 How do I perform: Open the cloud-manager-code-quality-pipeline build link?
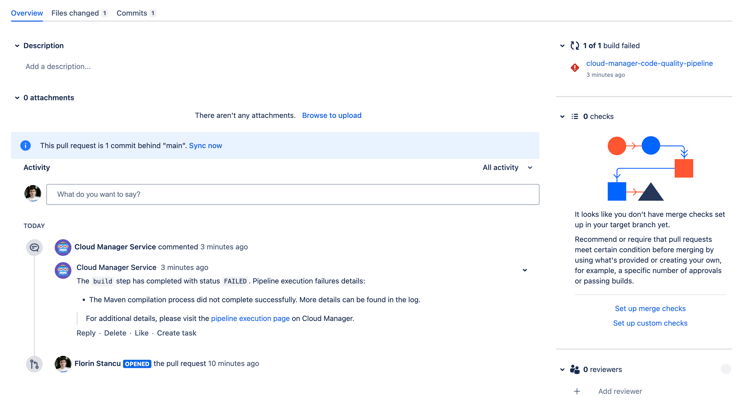(649, 63)
